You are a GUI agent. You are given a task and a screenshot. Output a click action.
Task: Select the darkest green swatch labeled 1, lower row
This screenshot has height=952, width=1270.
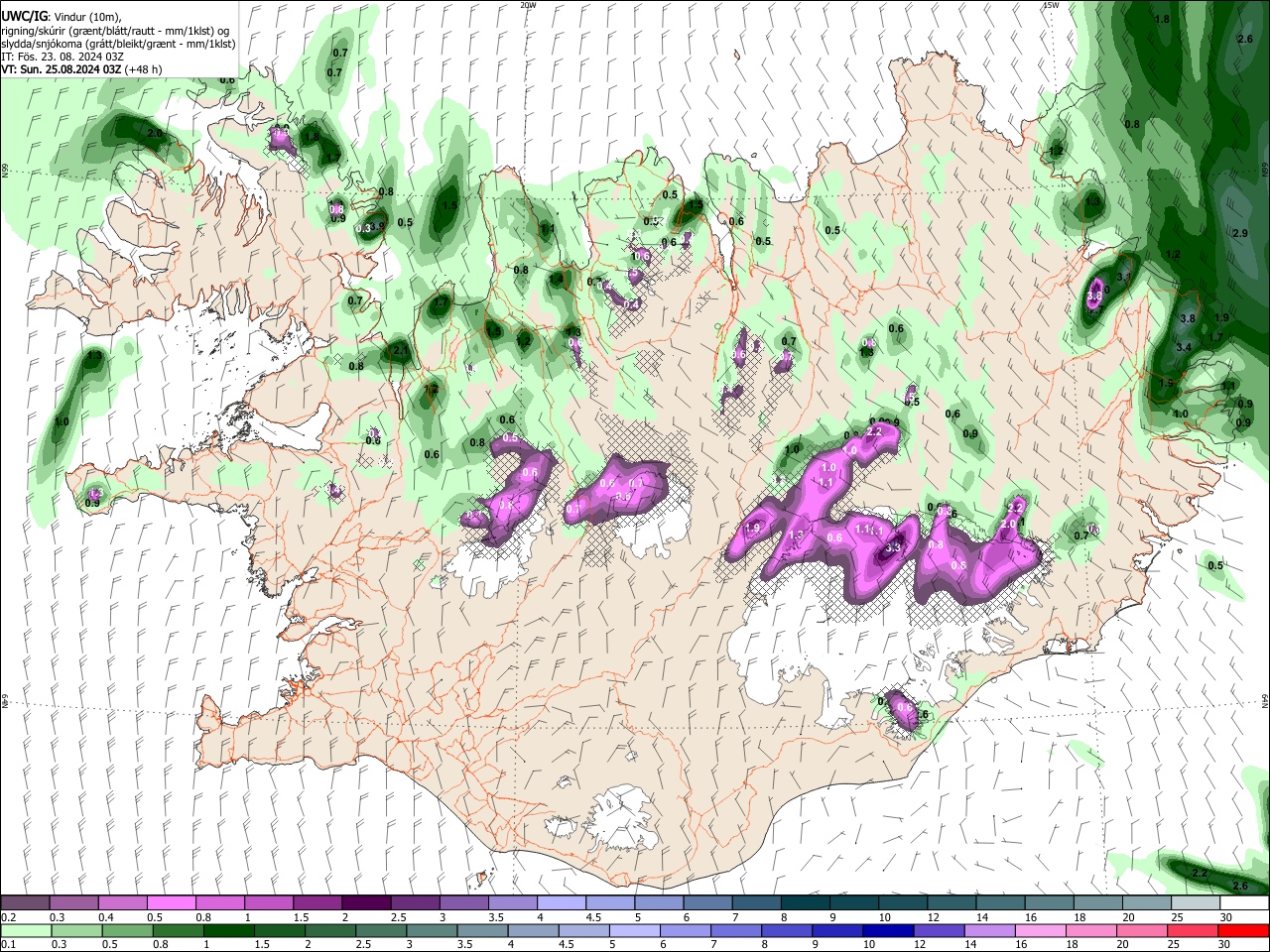point(229,930)
